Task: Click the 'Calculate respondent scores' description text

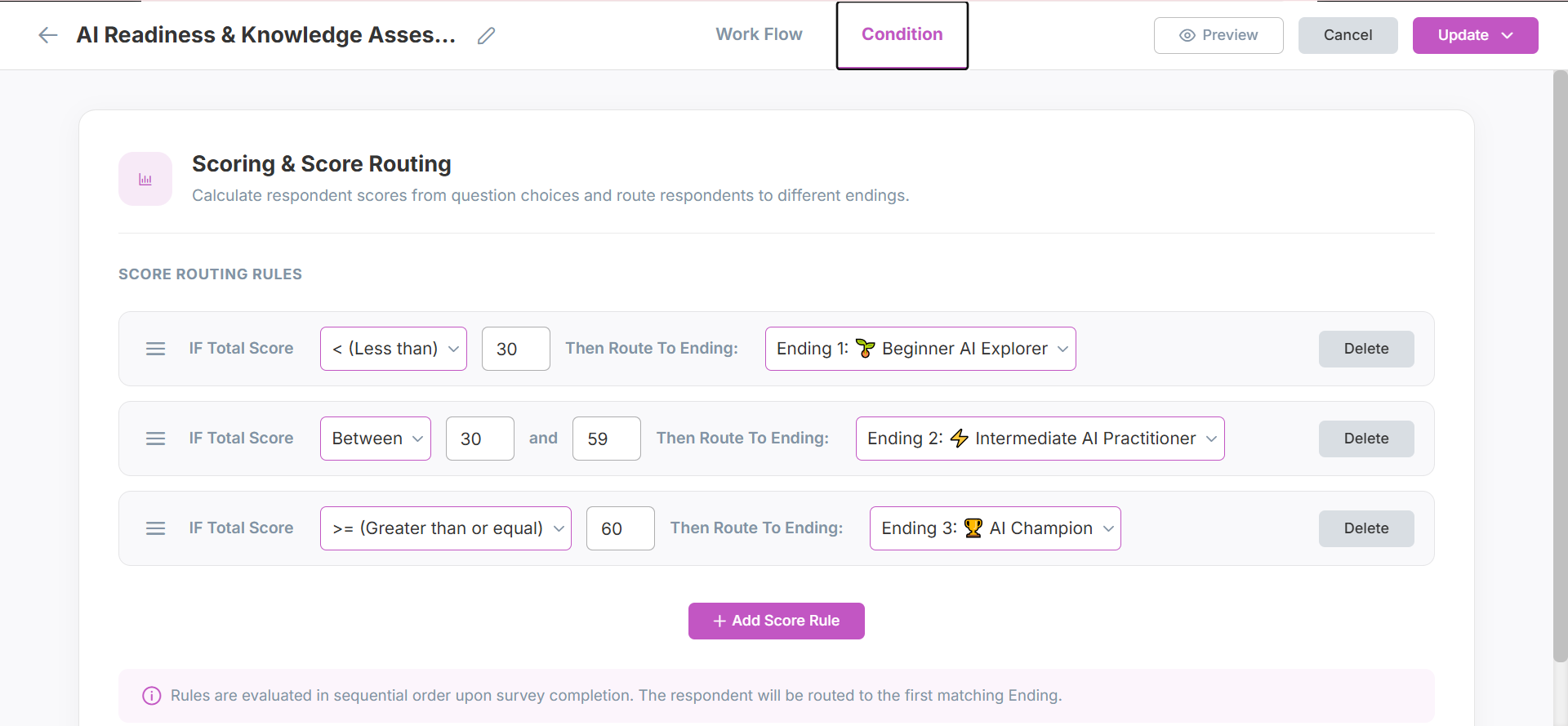Action: pos(550,196)
